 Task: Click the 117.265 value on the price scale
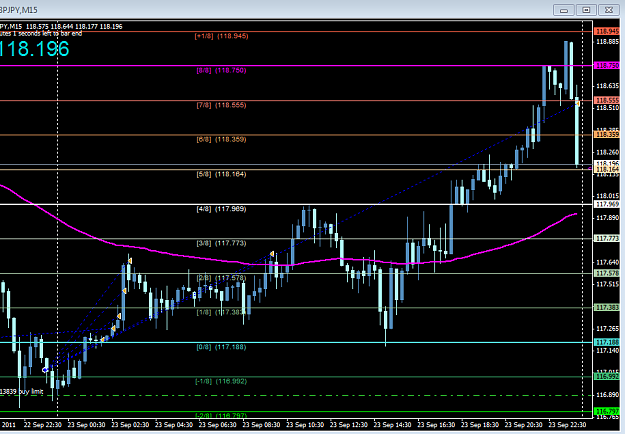click(608, 328)
